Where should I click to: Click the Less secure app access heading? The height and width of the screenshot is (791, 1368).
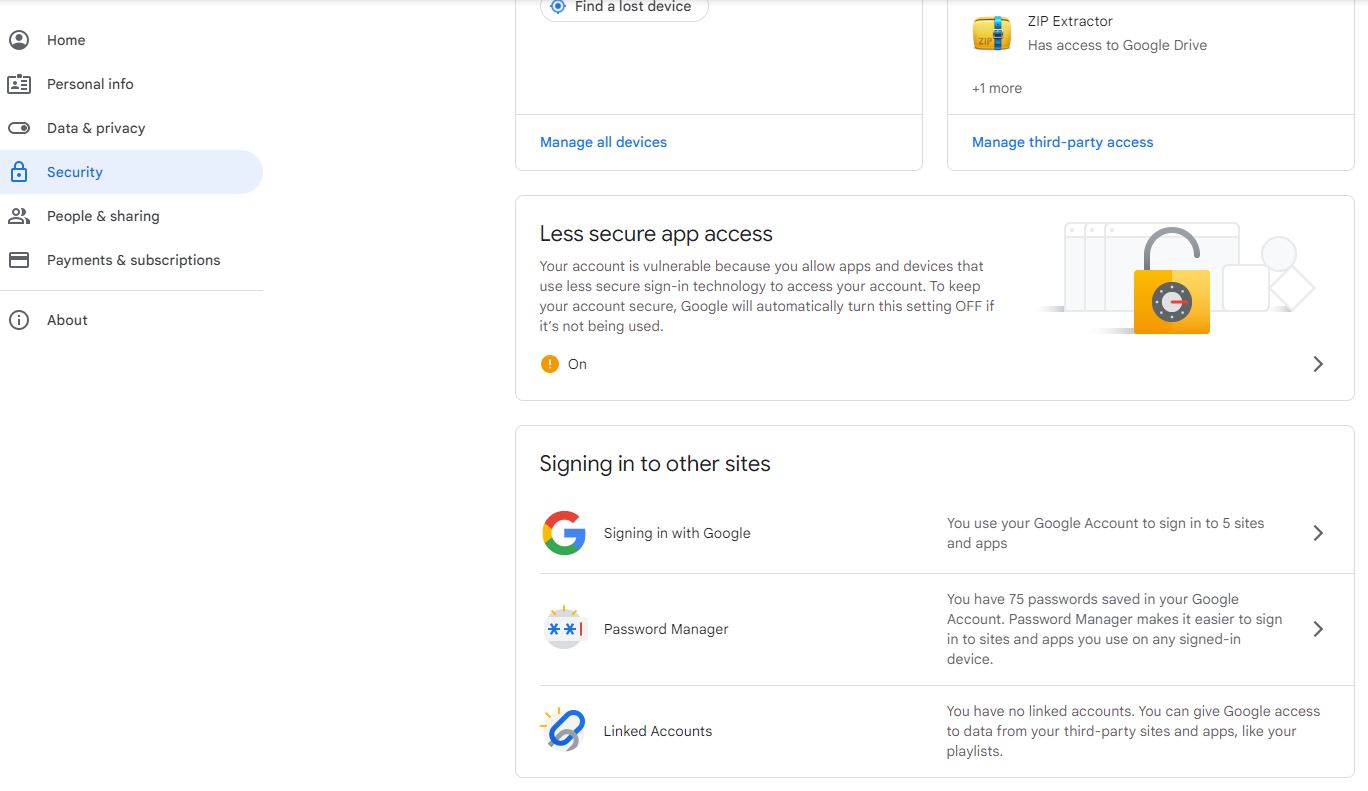coord(656,234)
